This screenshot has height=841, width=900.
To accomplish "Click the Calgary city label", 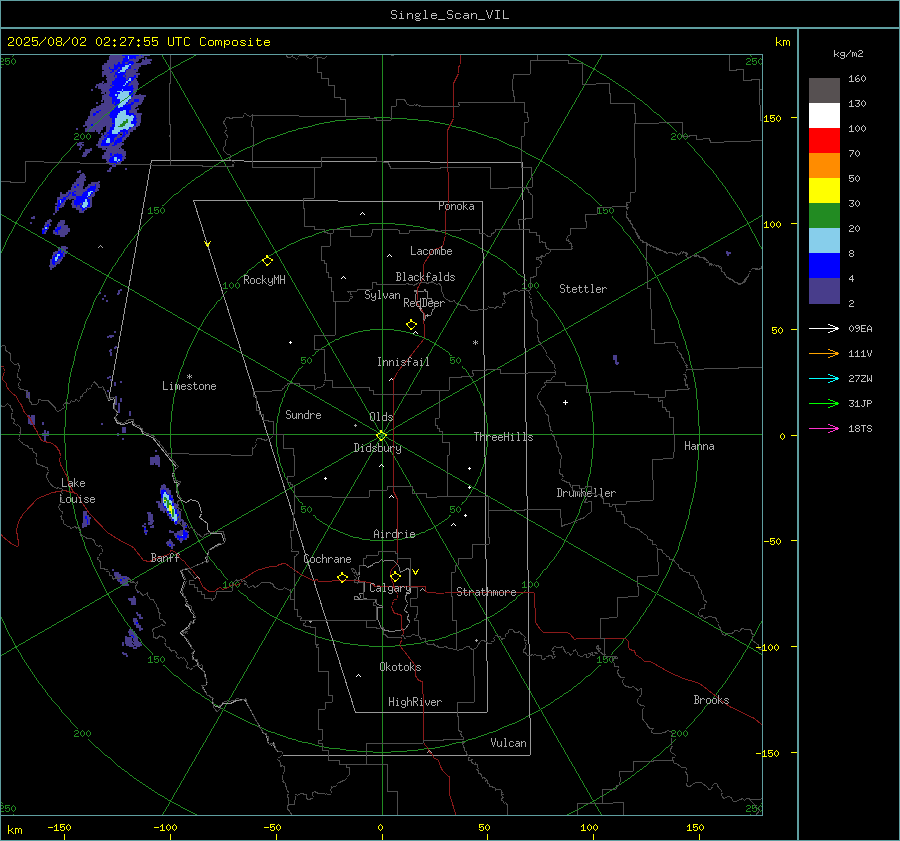I will [390, 588].
